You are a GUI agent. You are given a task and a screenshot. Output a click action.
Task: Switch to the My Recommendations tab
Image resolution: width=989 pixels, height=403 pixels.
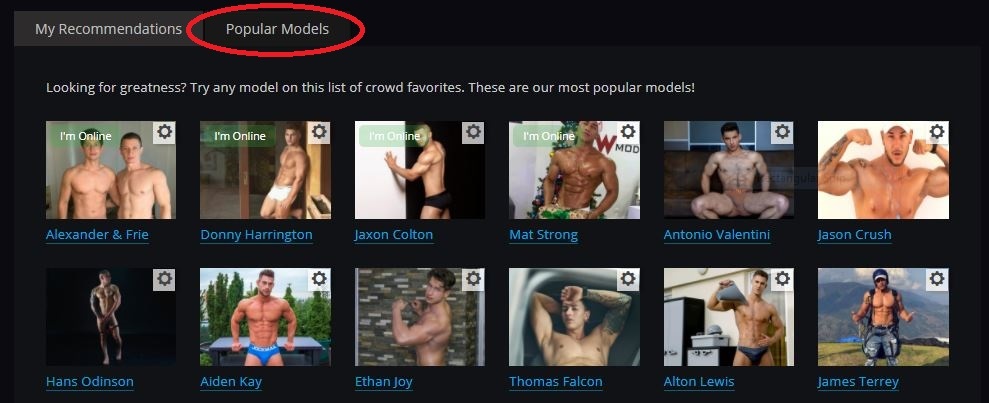(108, 29)
